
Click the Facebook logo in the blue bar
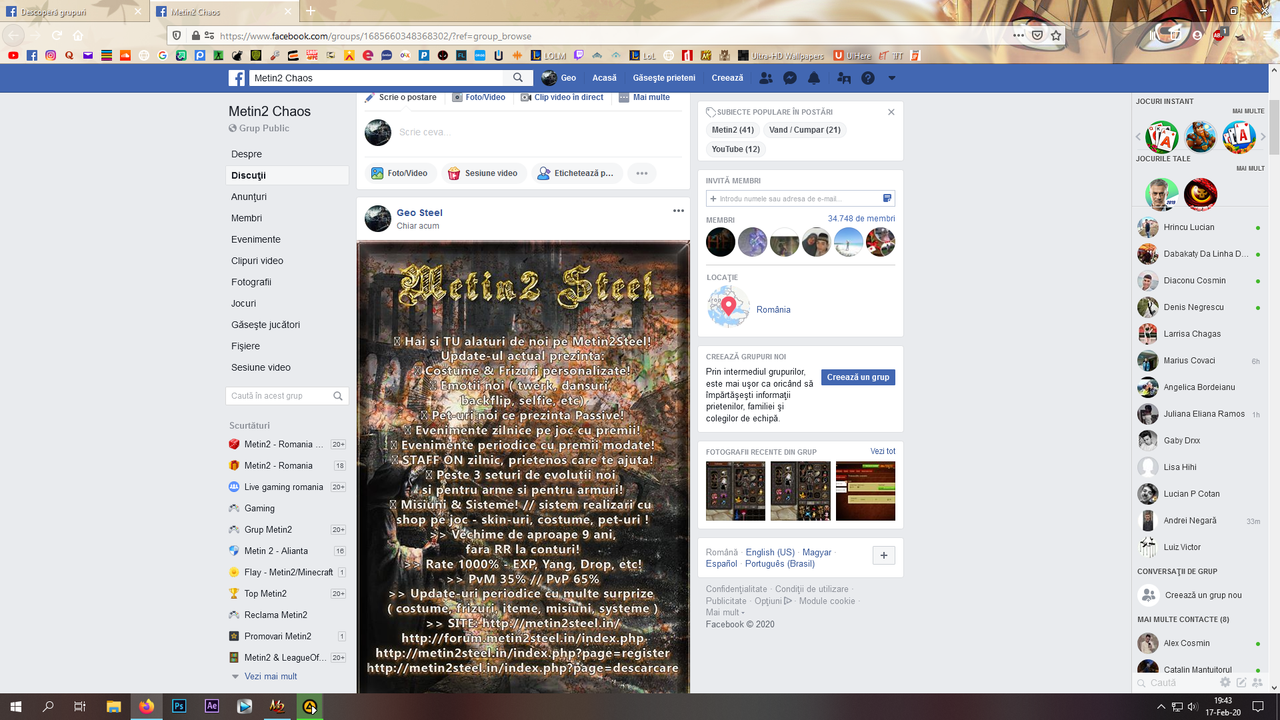(237, 78)
